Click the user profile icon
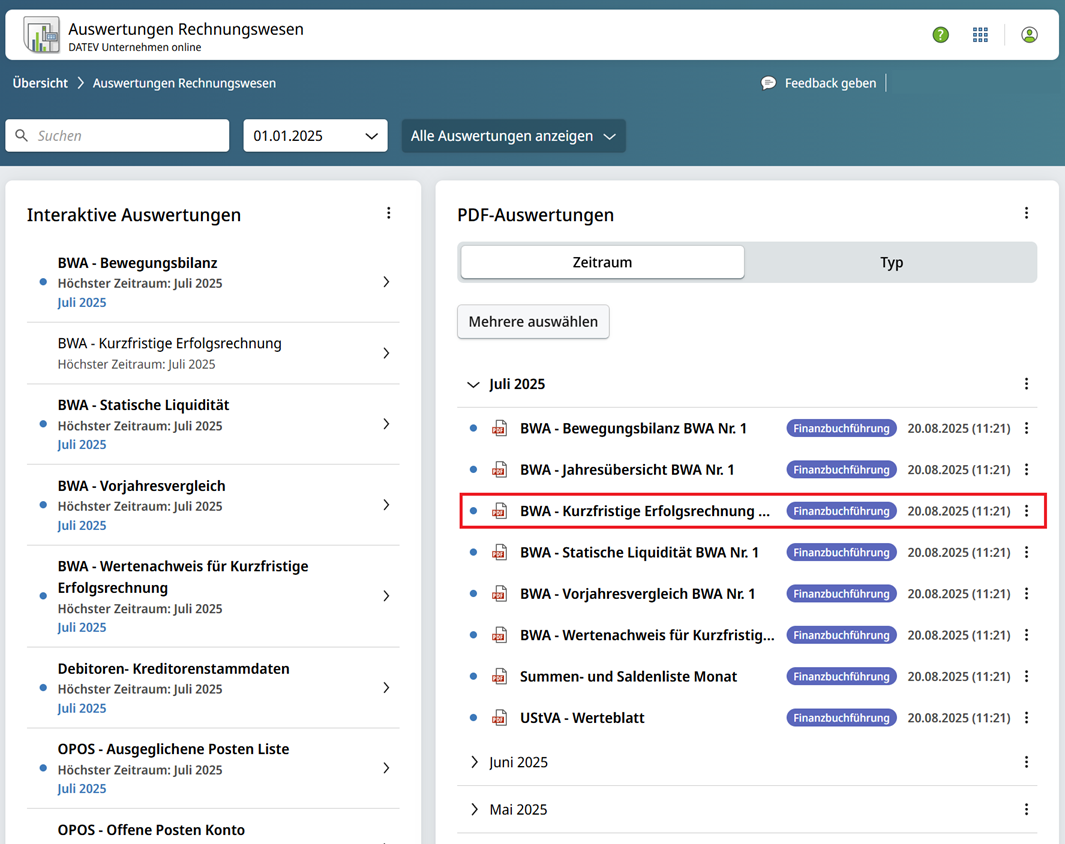The height and width of the screenshot is (844, 1065). [1029, 35]
